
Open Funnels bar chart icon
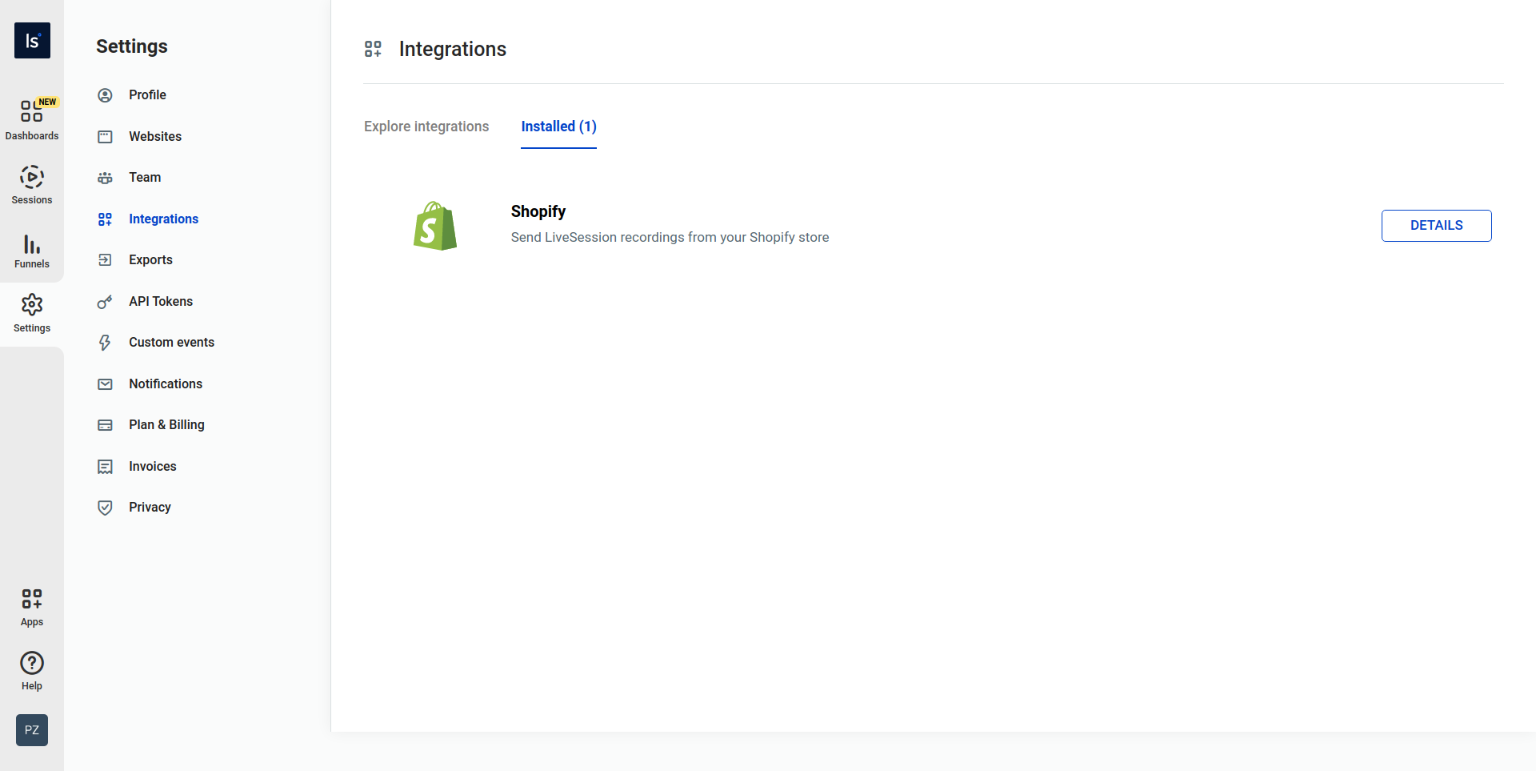(x=32, y=244)
